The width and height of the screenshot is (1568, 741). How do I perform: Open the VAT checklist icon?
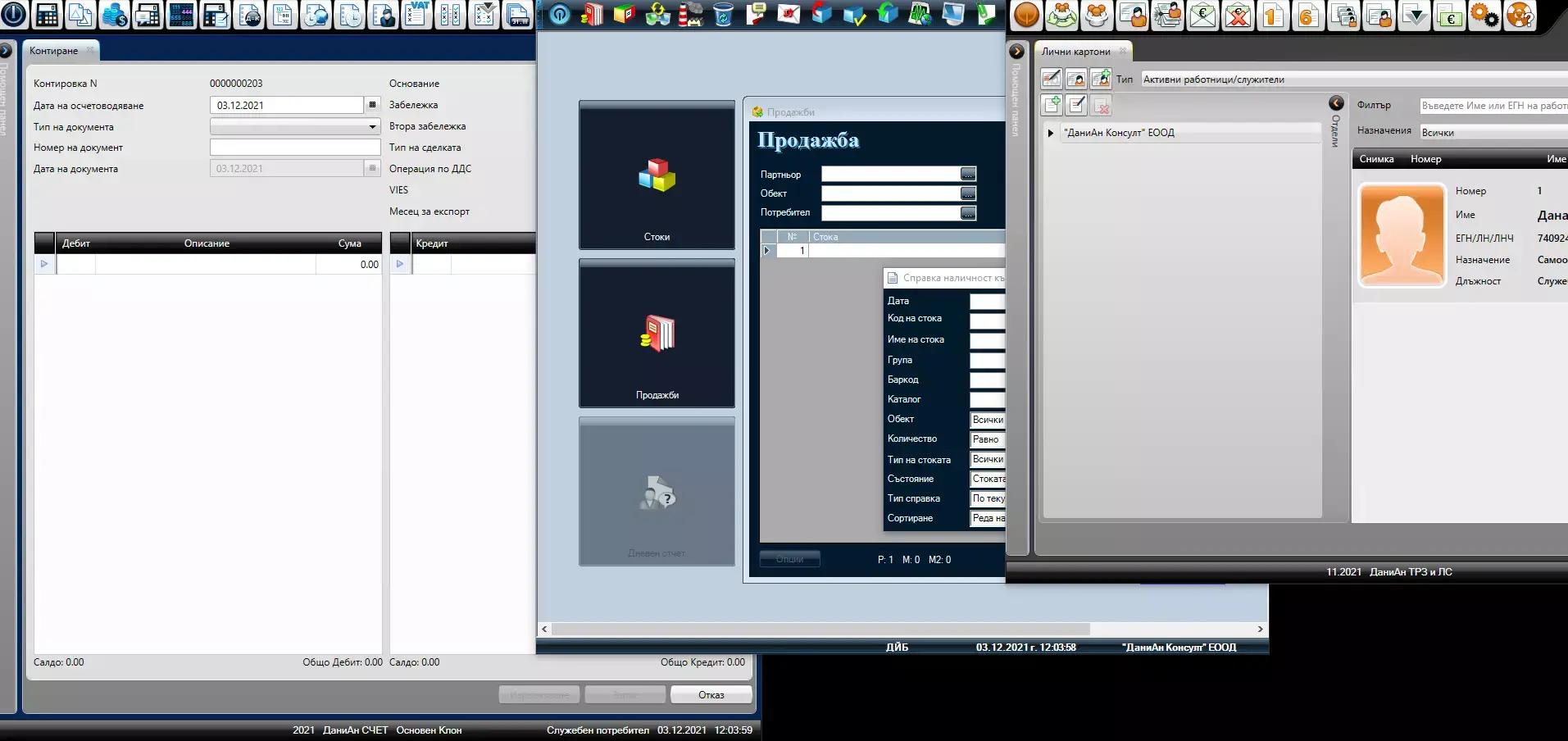click(x=417, y=14)
